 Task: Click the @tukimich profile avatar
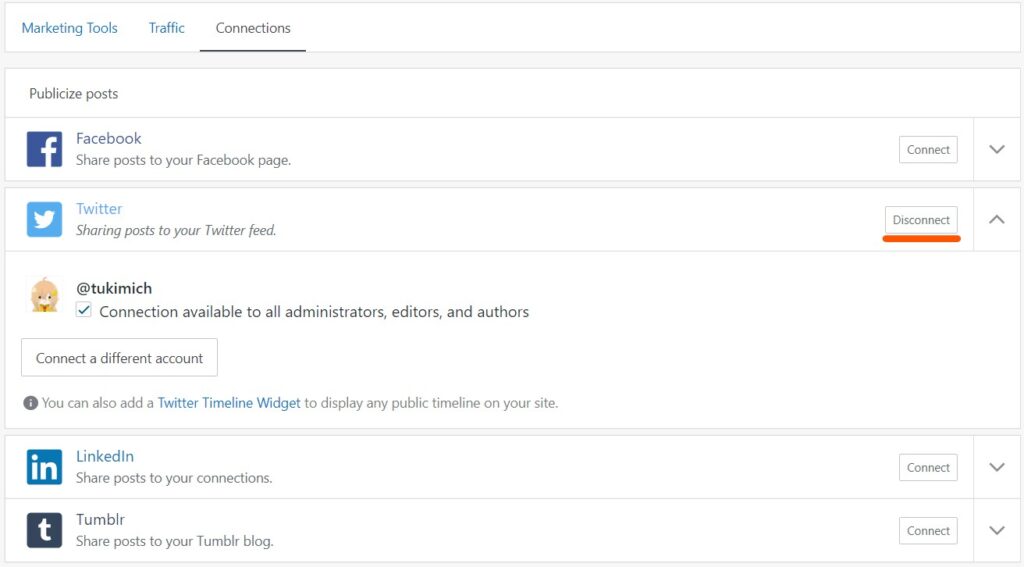(44, 295)
